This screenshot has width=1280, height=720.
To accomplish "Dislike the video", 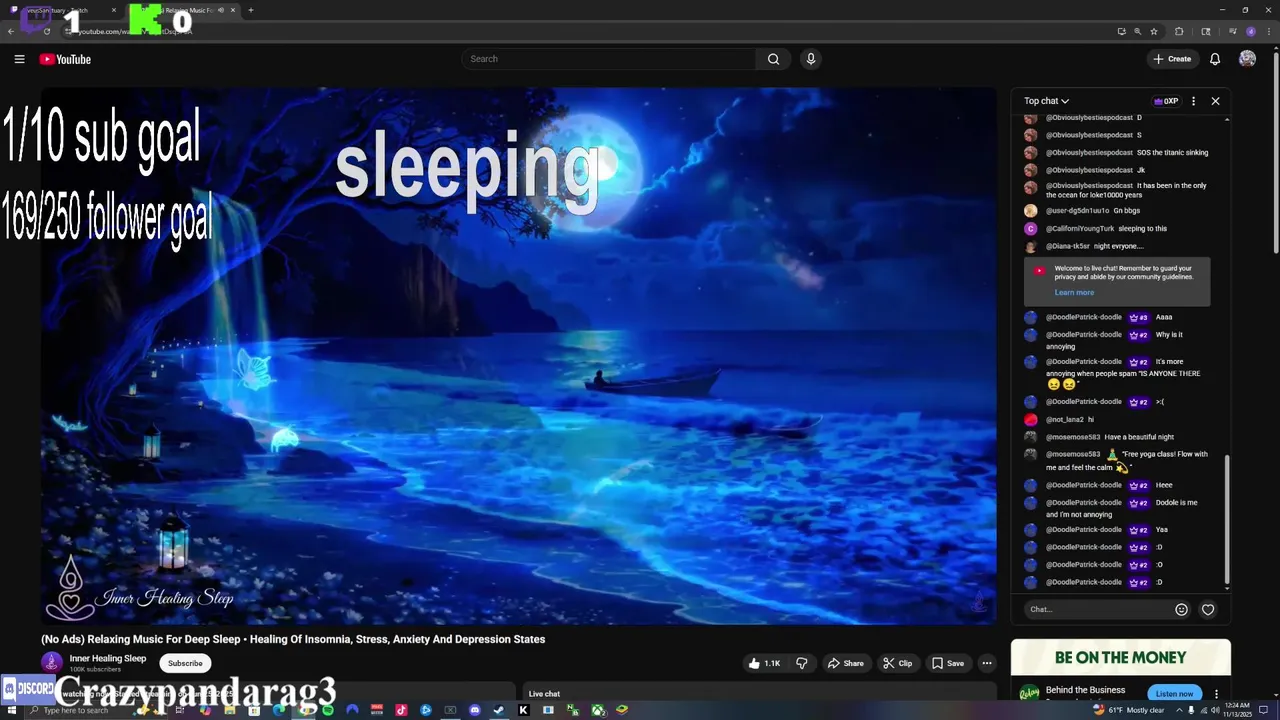I will point(801,663).
